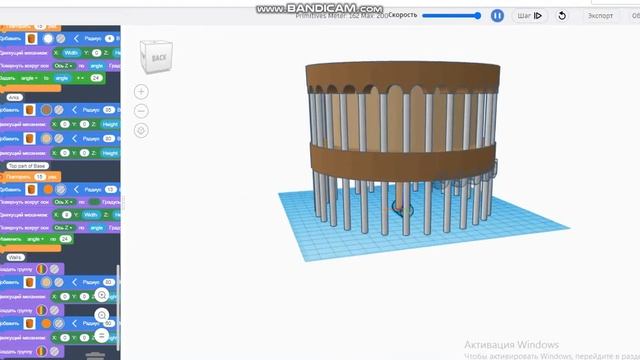Click empty green angle slot after Ось X

click(x=94, y=202)
